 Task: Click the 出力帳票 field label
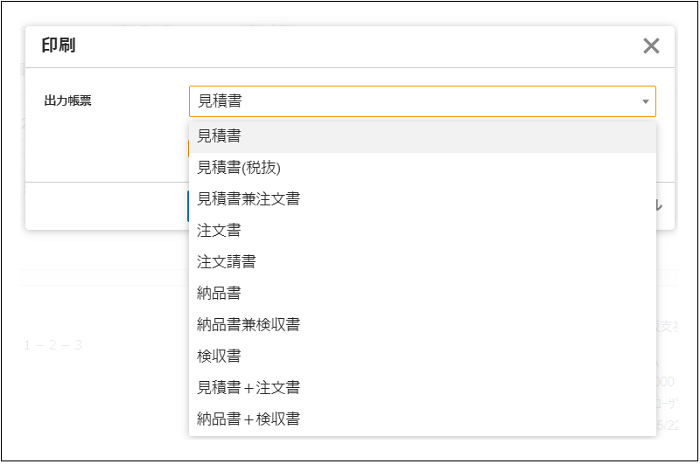pos(68,101)
